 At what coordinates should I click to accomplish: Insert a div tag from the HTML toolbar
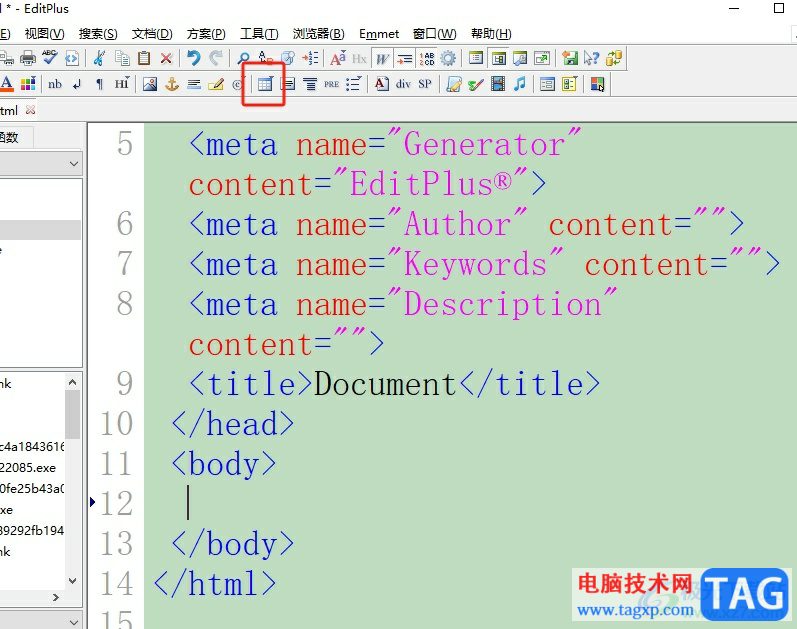(x=403, y=84)
